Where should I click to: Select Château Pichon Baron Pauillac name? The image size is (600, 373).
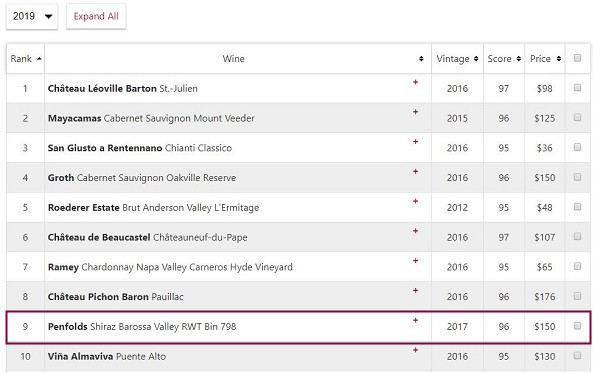pyautogui.click(x=116, y=297)
